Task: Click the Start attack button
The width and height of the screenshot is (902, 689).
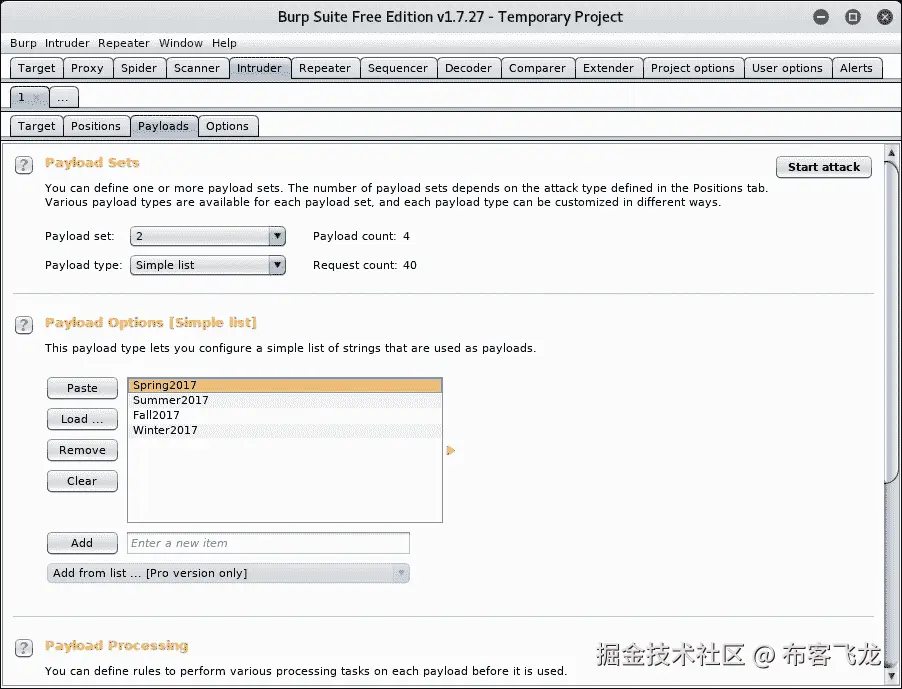Action: [824, 167]
